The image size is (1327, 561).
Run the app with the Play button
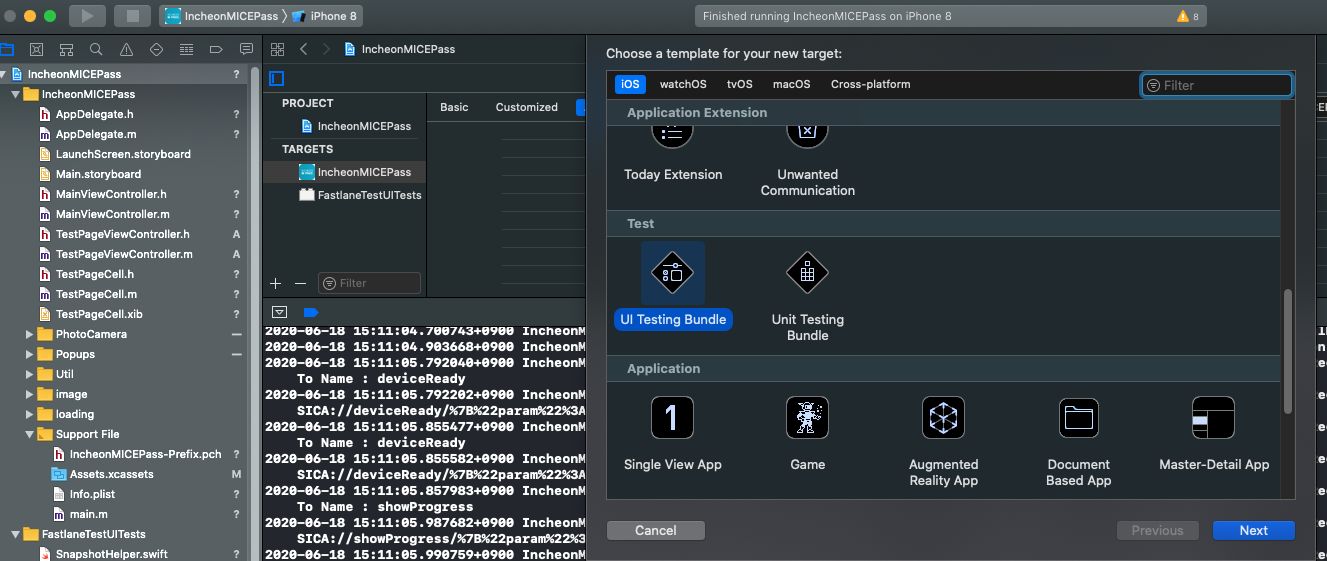click(87, 16)
